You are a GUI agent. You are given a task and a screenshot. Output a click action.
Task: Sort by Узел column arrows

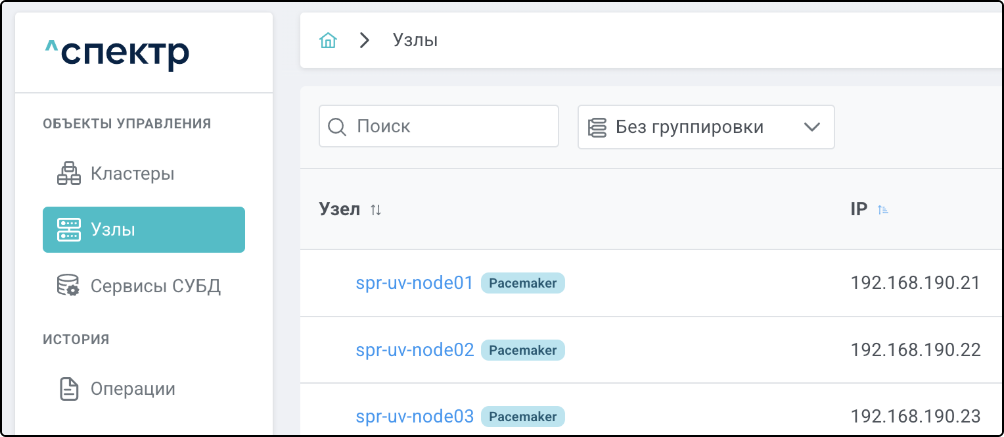pos(376,210)
